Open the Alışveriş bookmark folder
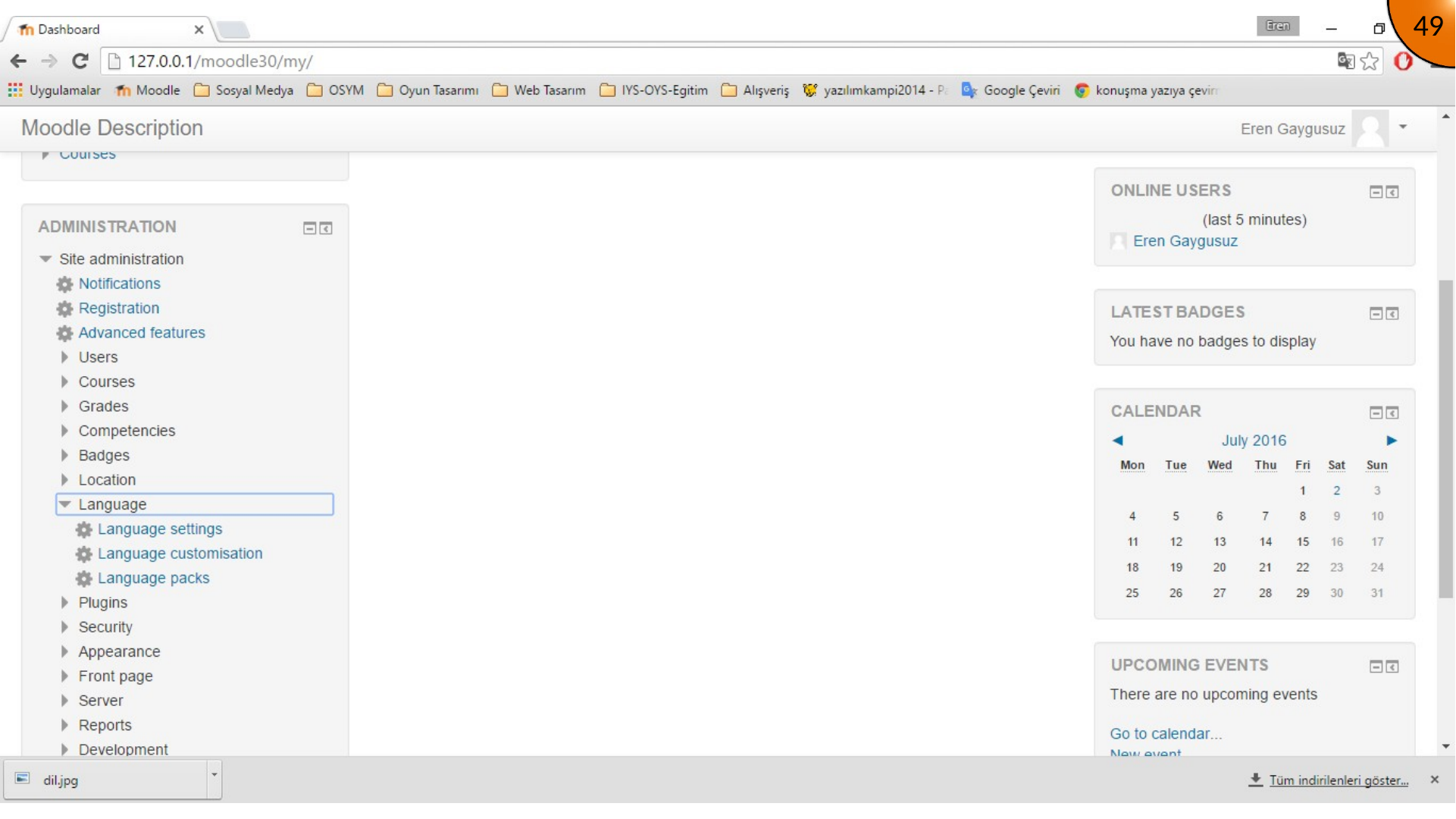This screenshot has height=819, width=1456. click(755, 90)
